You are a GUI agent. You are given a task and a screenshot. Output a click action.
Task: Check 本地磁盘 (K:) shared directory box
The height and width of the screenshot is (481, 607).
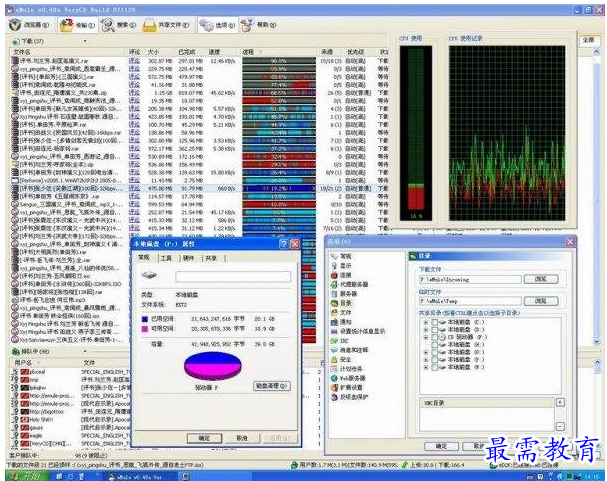[x=435, y=345]
